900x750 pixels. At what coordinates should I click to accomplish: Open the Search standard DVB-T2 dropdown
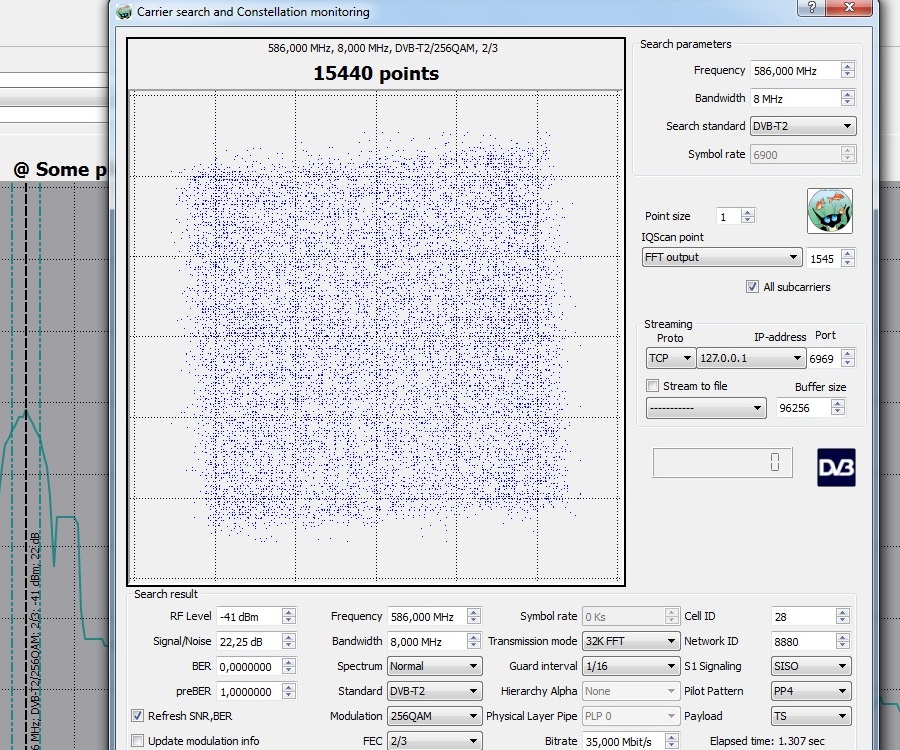point(802,126)
